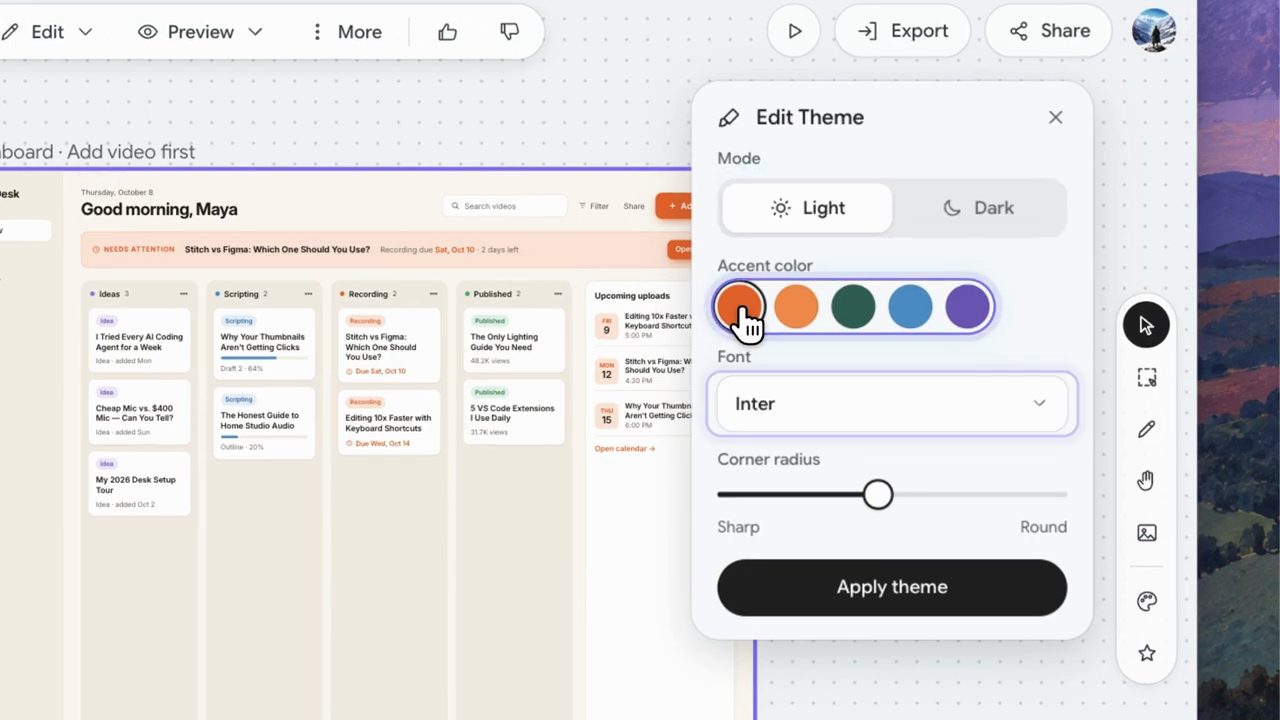
Task: Start the prototype with the play button
Action: click(x=795, y=31)
